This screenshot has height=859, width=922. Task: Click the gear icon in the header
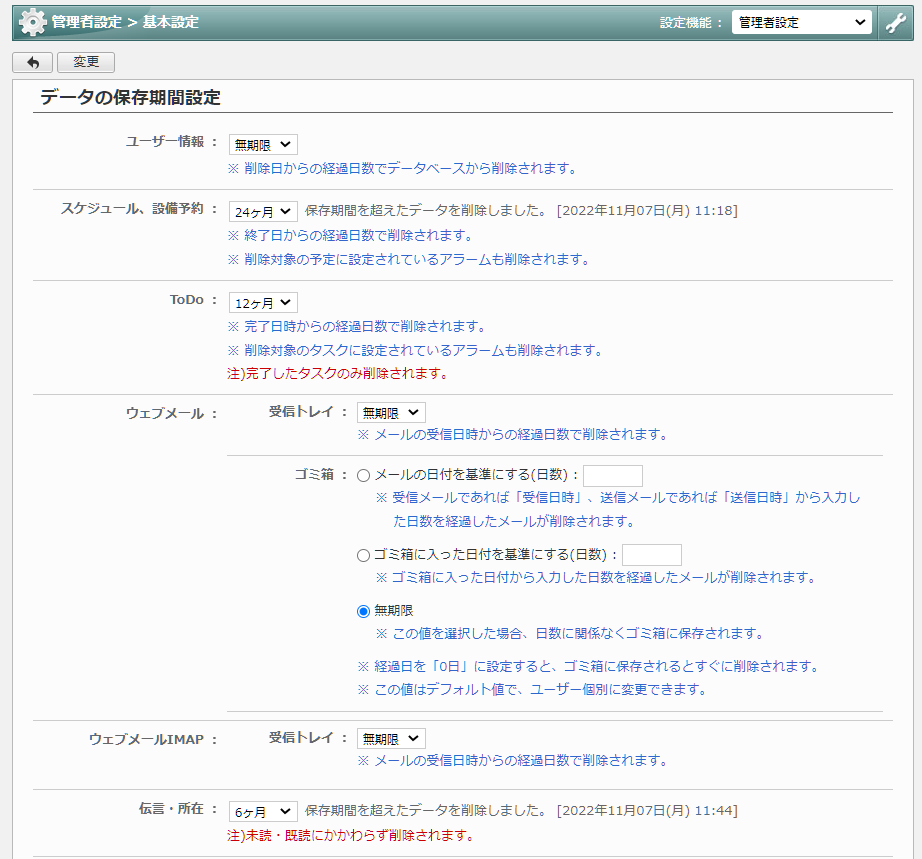[33, 22]
